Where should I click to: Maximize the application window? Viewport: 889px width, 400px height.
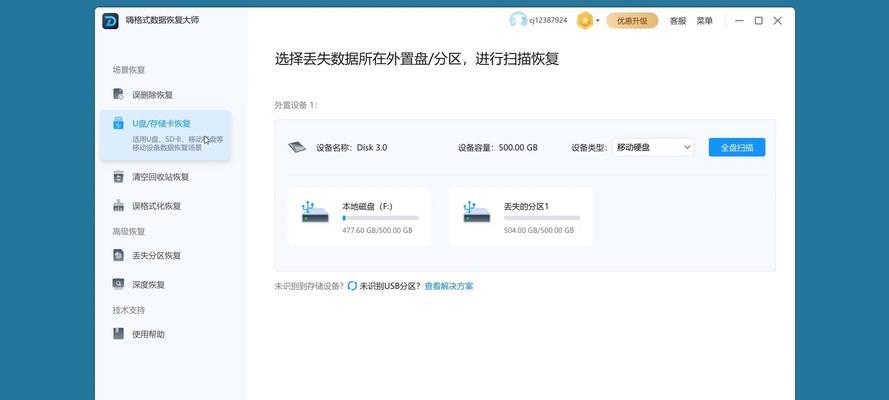[x=759, y=20]
